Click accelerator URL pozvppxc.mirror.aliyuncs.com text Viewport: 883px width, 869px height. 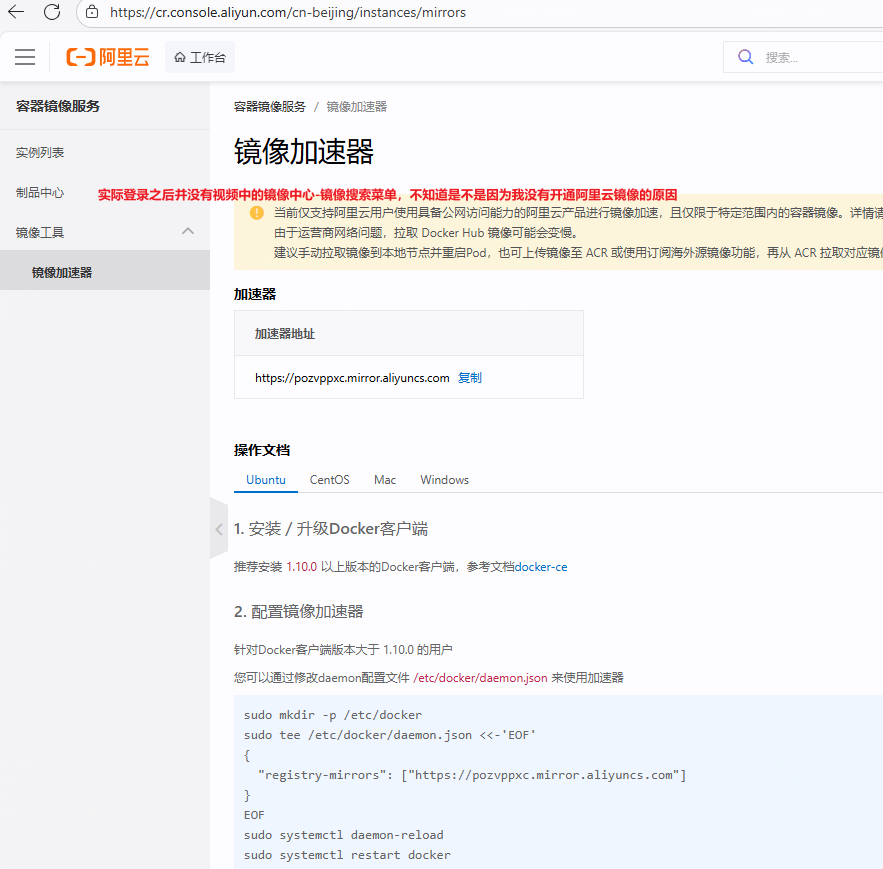[352, 378]
